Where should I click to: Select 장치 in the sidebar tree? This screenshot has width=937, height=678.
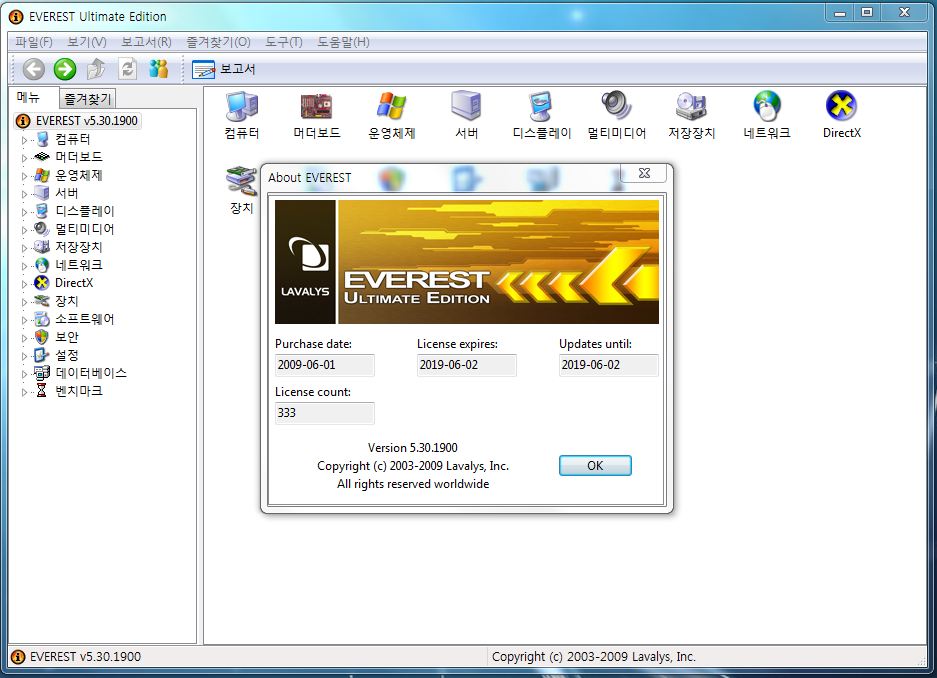(x=66, y=301)
